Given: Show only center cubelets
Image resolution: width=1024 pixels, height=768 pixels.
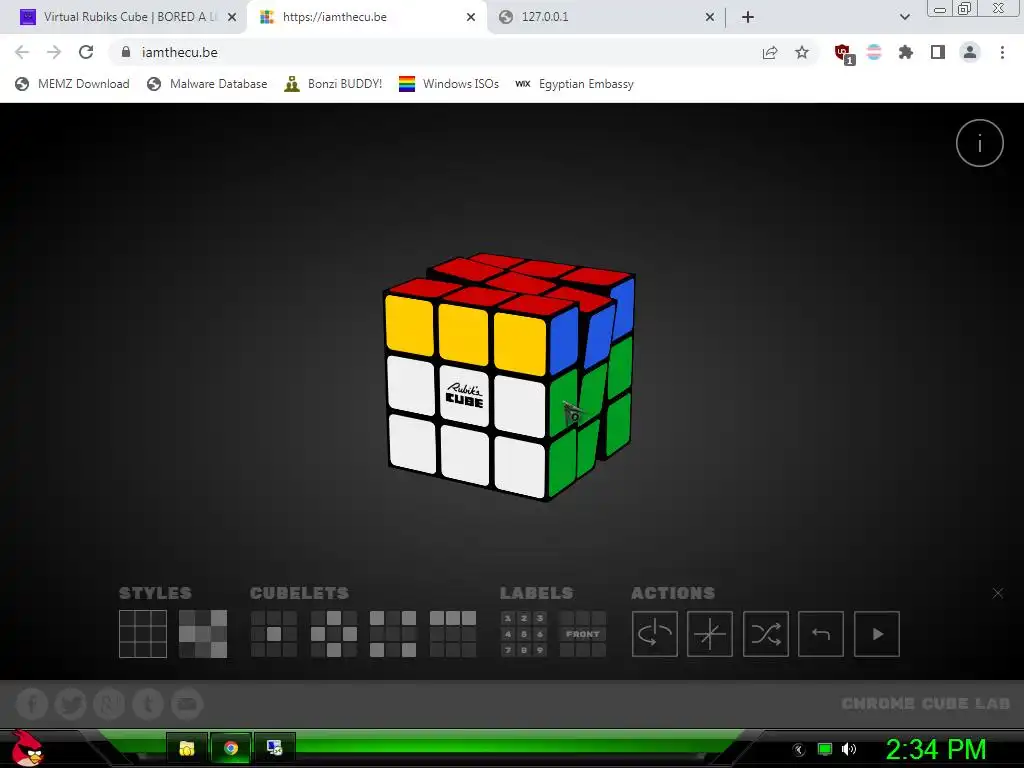Looking at the screenshot, I should click(274, 633).
